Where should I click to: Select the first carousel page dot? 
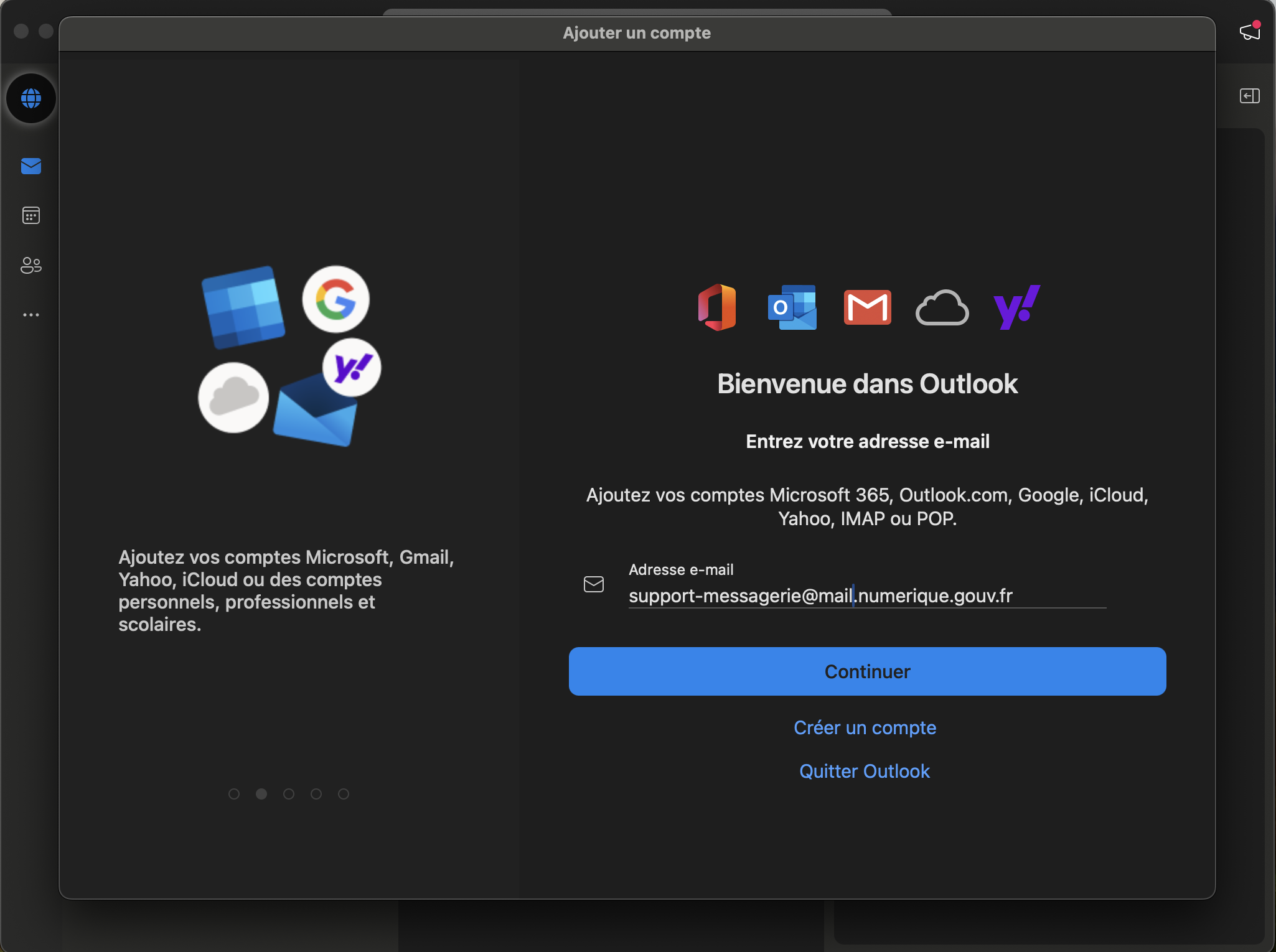coord(234,794)
